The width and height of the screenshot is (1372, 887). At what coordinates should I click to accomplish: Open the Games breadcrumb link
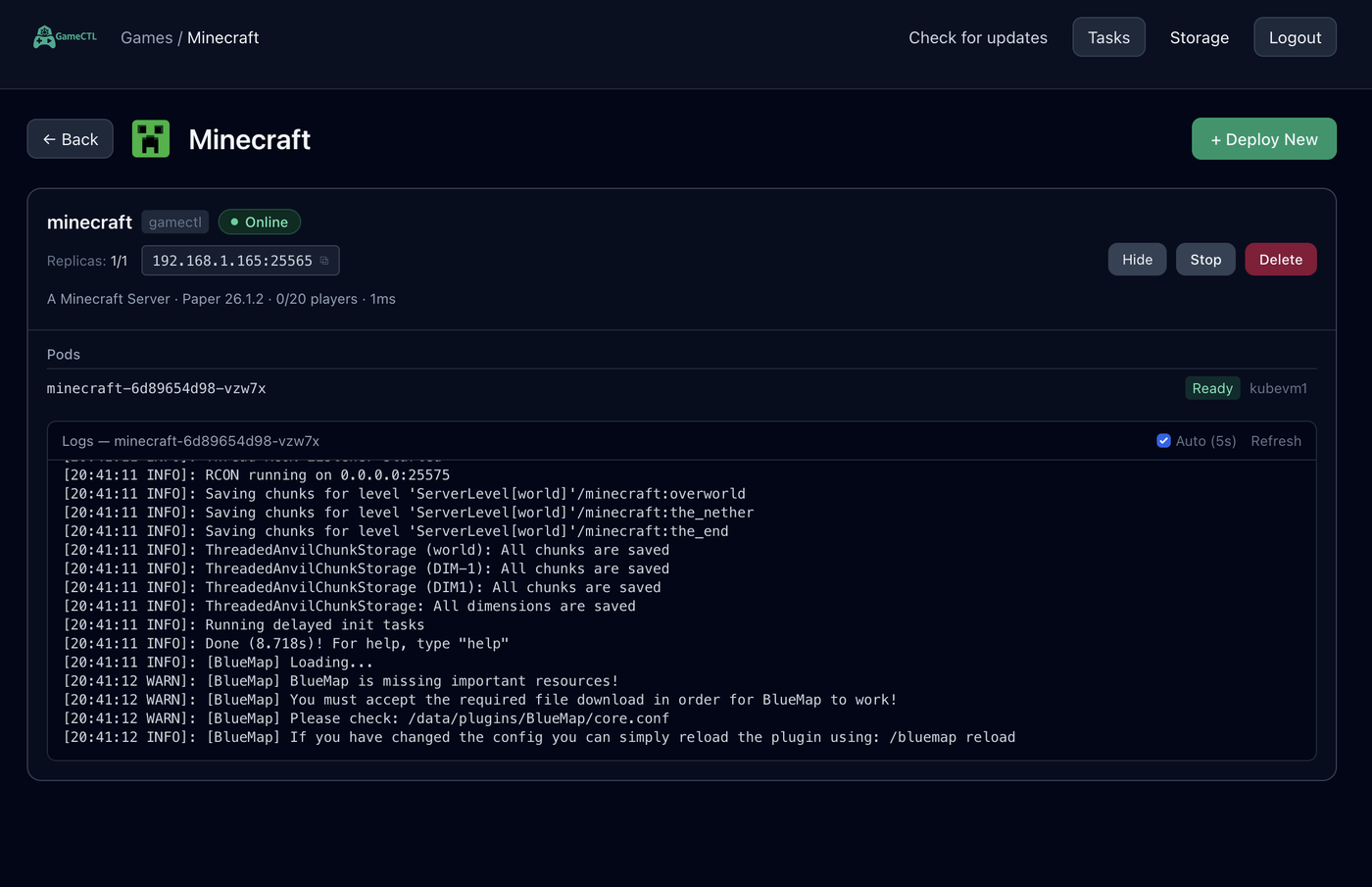click(x=146, y=37)
